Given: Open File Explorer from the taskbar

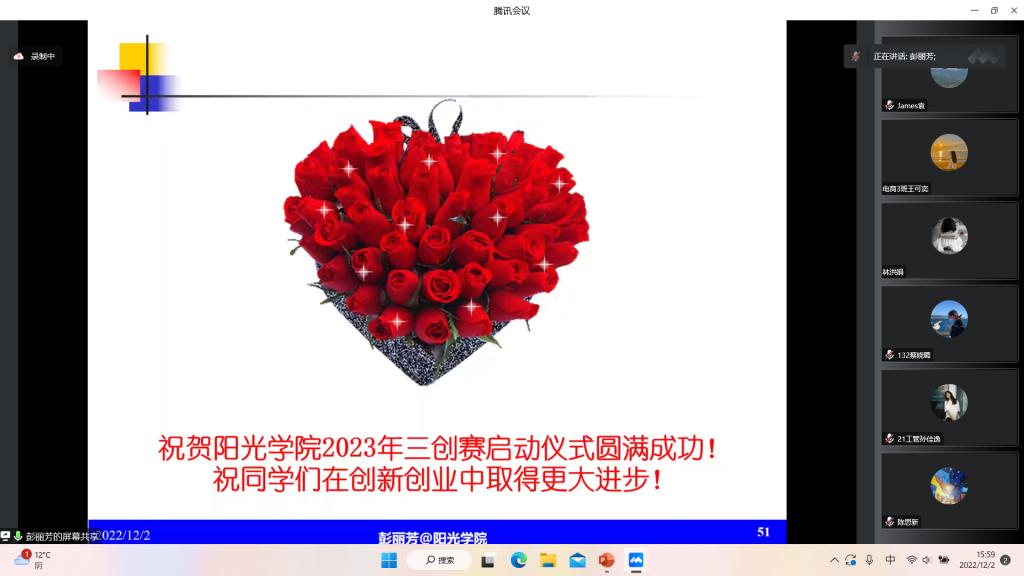Looking at the screenshot, I should click(548, 560).
